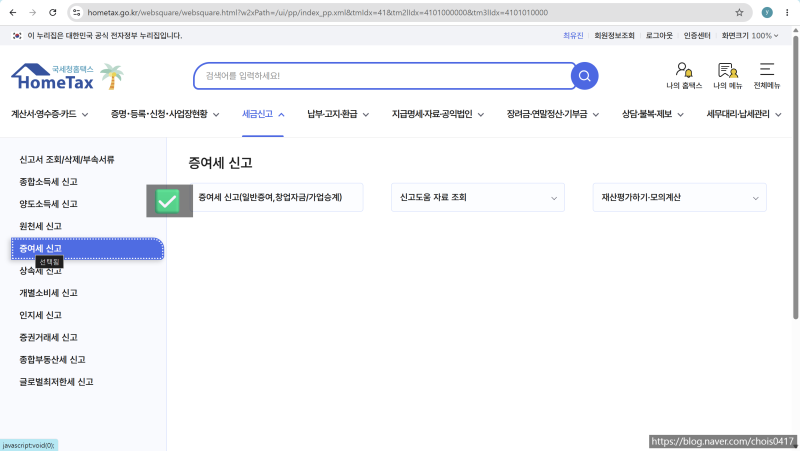This screenshot has height=451, width=800.
Task: Expand 지급명세·자료·공익법인 menu
Action: [437, 114]
